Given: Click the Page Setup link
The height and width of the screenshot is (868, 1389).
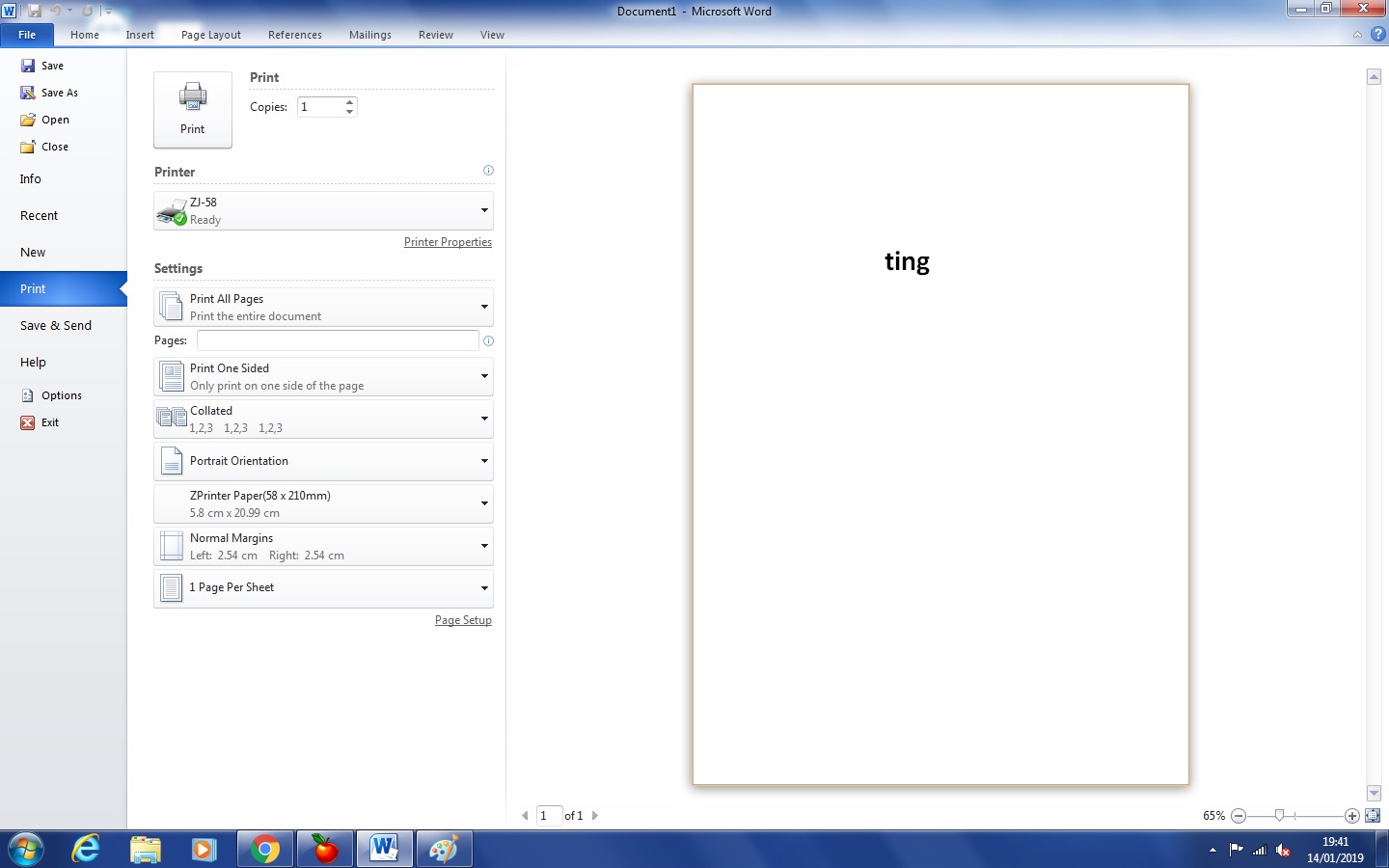Looking at the screenshot, I should click(463, 620).
